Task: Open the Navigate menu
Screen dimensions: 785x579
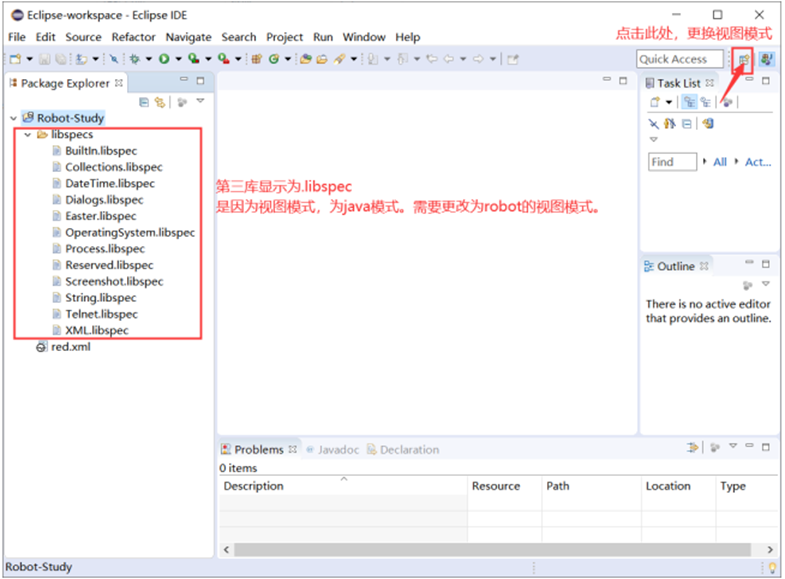Action: tap(188, 37)
